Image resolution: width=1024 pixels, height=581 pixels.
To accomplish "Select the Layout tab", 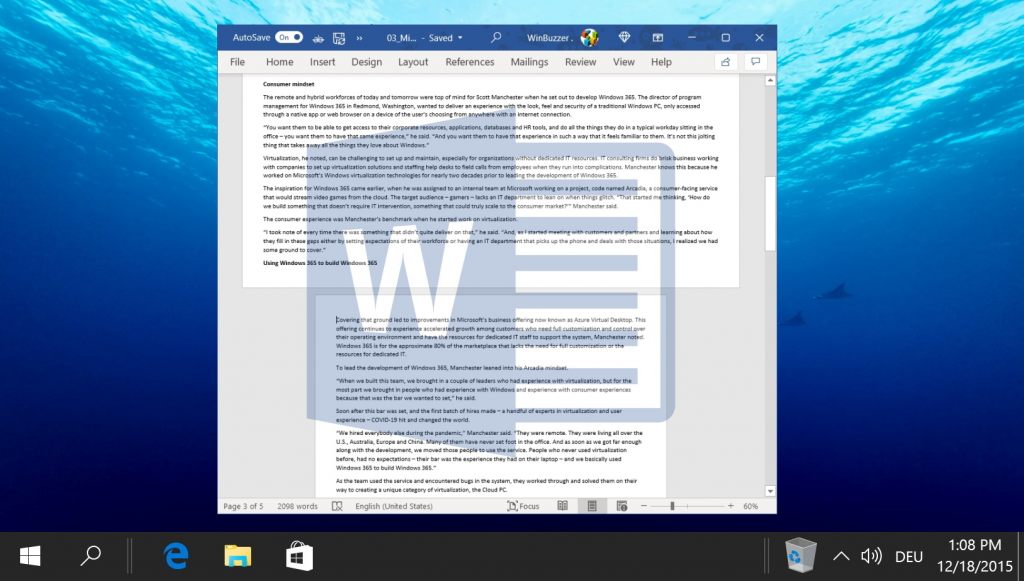I will (x=413, y=62).
